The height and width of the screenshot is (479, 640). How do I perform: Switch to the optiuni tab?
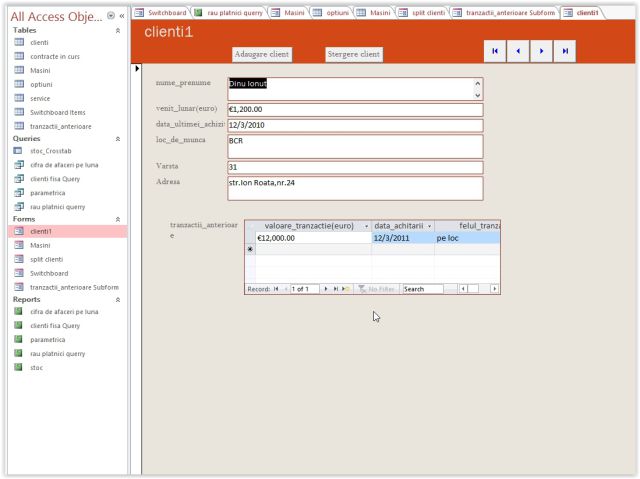tap(331, 13)
